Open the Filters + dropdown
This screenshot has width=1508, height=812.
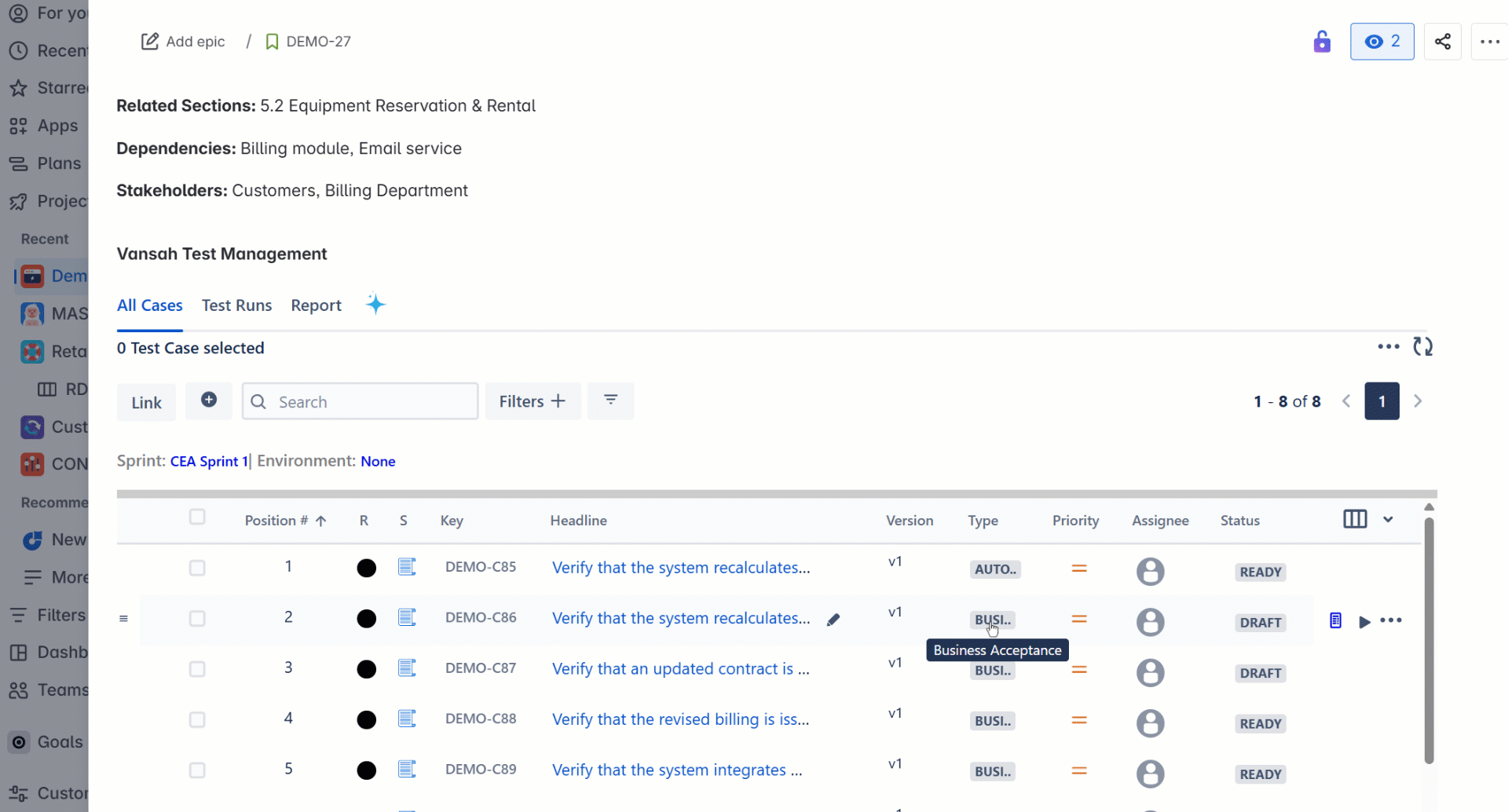533,401
